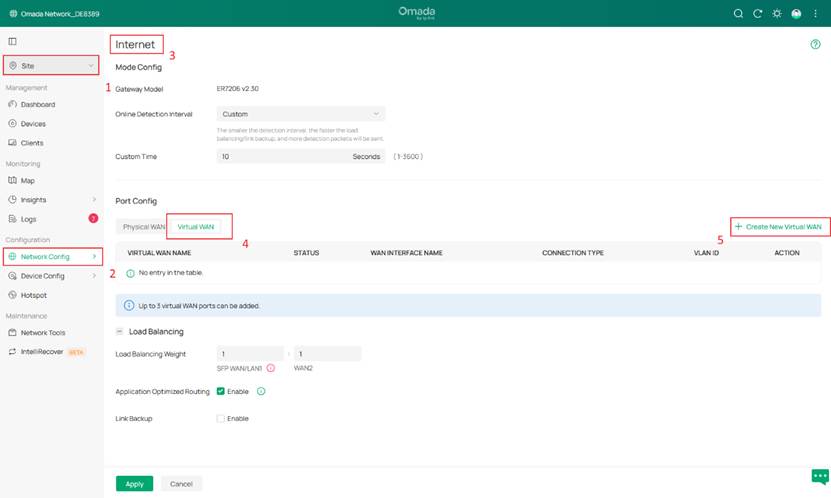The image size is (831, 498).
Task: Click the Apply button
Action: point(135,484)
